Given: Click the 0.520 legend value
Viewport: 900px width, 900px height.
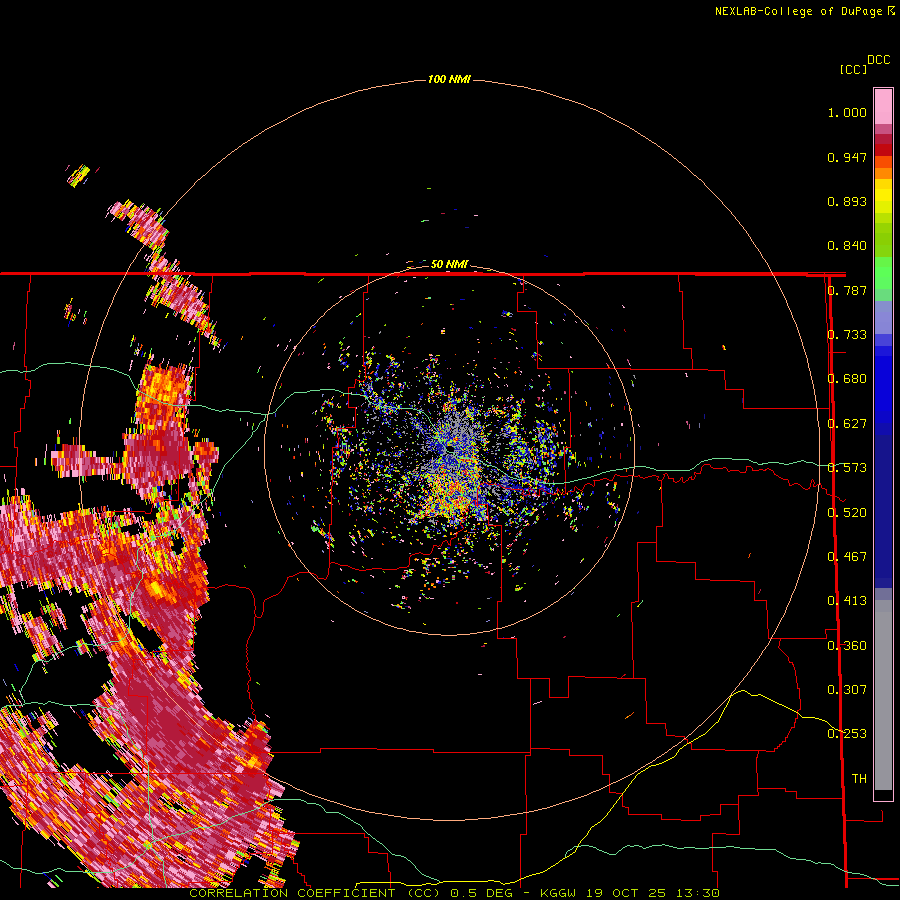Looking at the screenshot, I should click(847, 513).
